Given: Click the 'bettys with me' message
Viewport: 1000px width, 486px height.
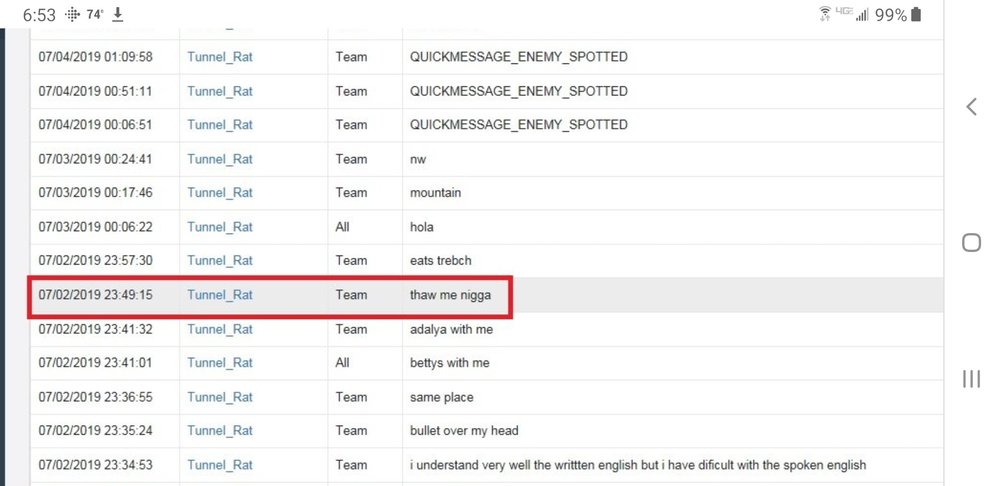Looking at the screenshot, I should click(450, 363).
